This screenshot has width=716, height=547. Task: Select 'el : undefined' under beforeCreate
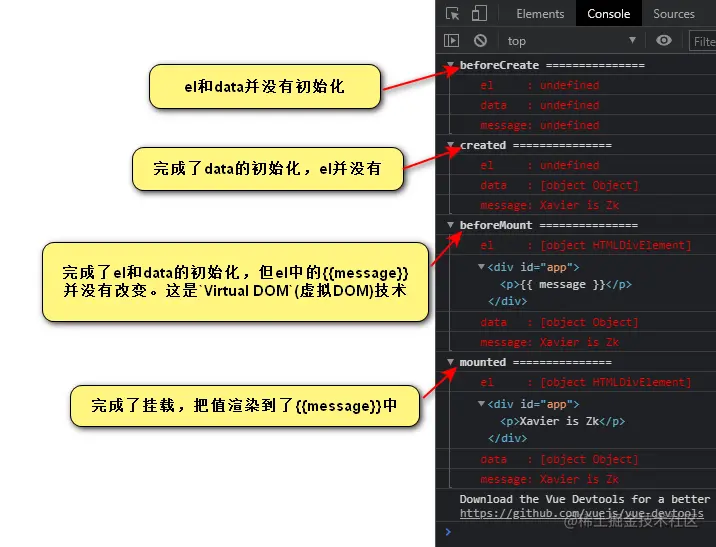[539, 85]
